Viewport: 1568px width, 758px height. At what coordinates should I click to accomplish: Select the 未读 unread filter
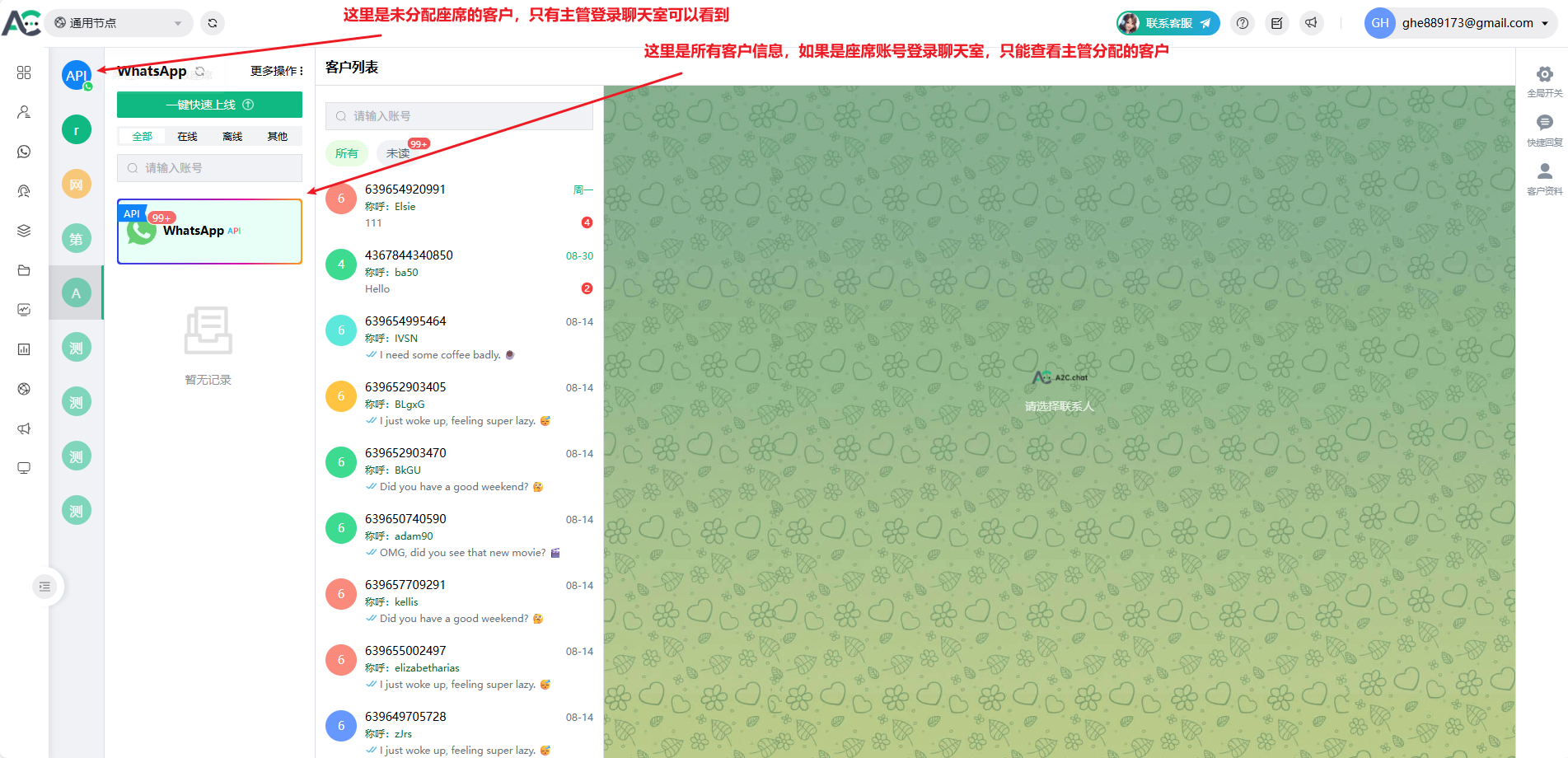398,153
